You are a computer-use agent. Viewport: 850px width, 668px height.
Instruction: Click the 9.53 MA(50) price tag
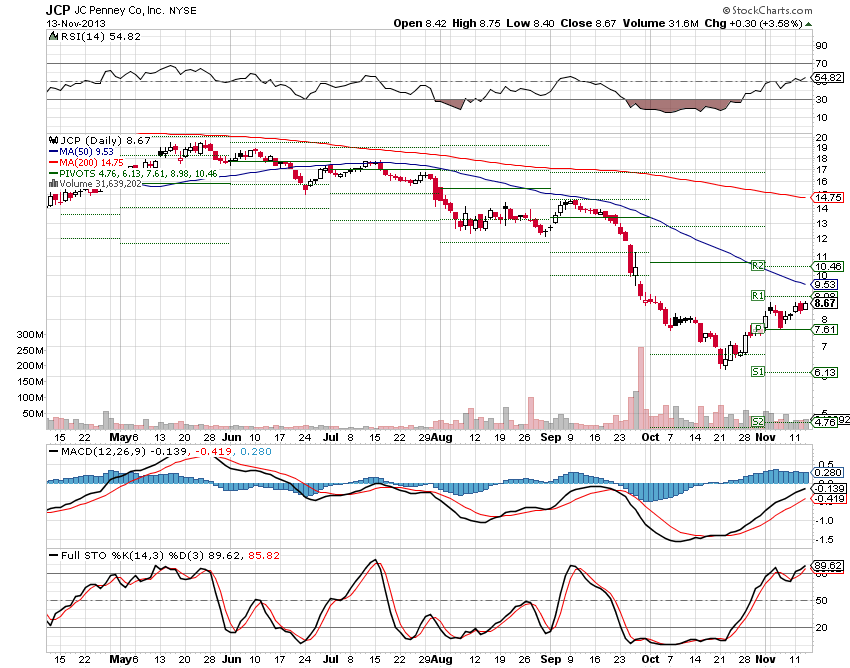click(x=825, y=284)
